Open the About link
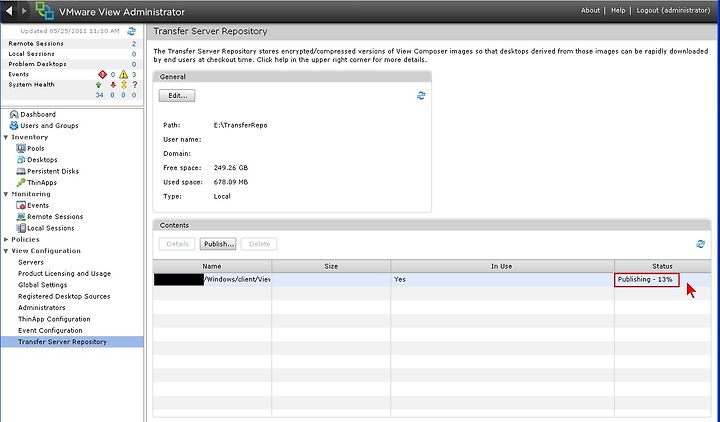720x422 pixels. 590,10
